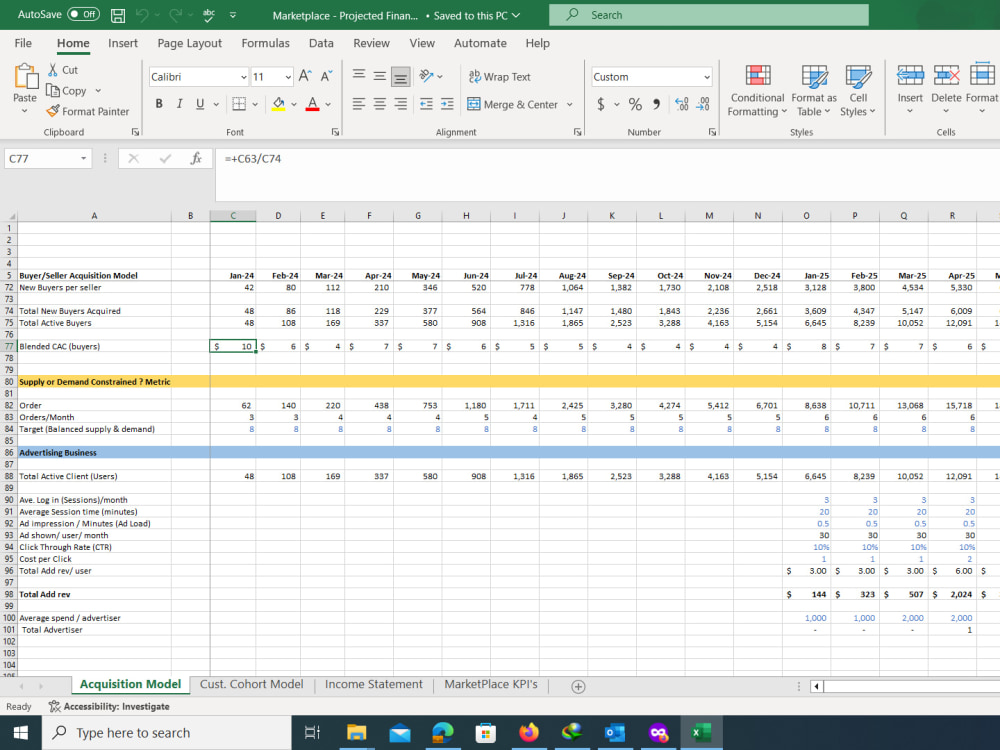The width and height of the screenshot is (1000, 750).
Task: Click Increase Font Size icon
Action: click(305, 77)
